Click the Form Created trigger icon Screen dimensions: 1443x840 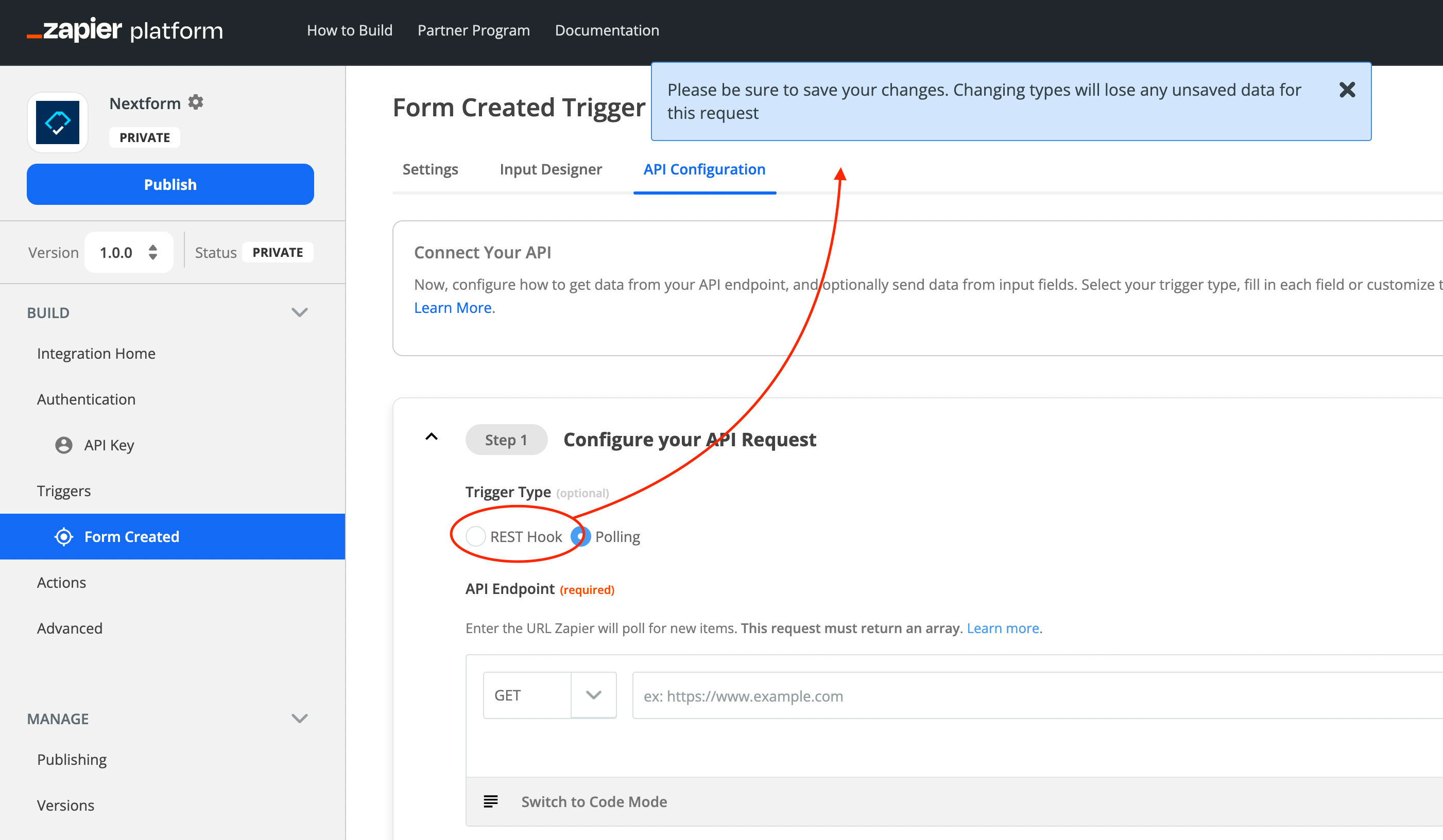[x=63, y=536]
